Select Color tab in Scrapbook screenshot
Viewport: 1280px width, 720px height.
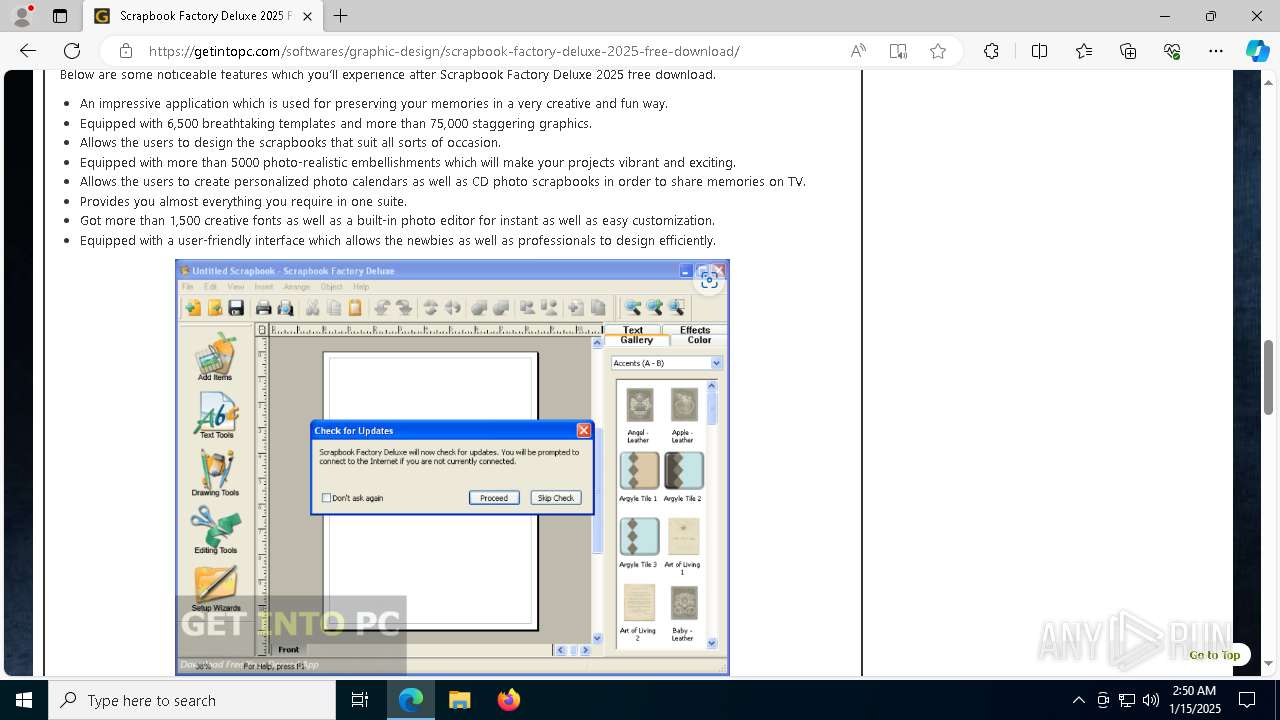699,340
